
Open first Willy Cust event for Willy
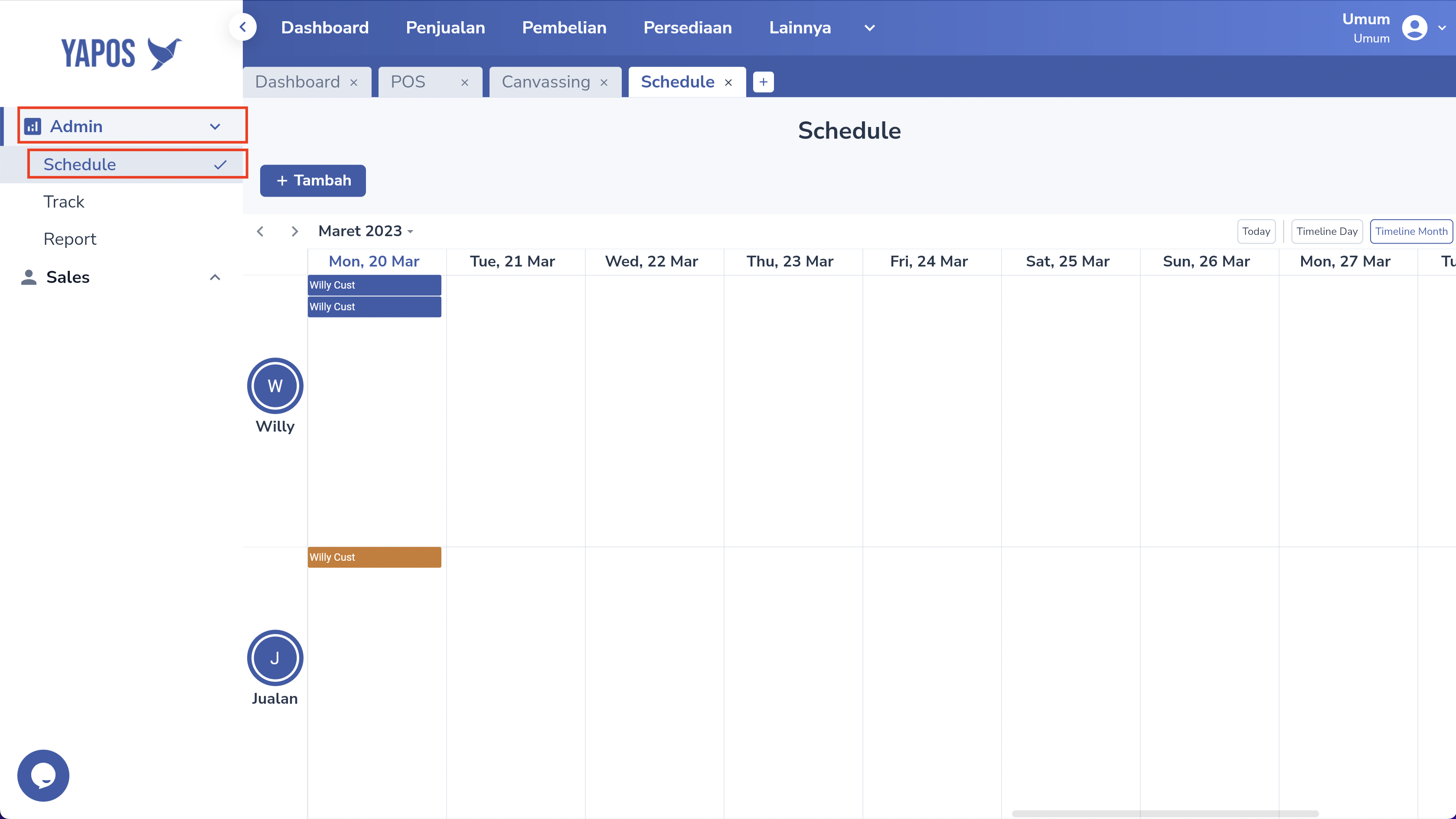click(x=374, y=285)
